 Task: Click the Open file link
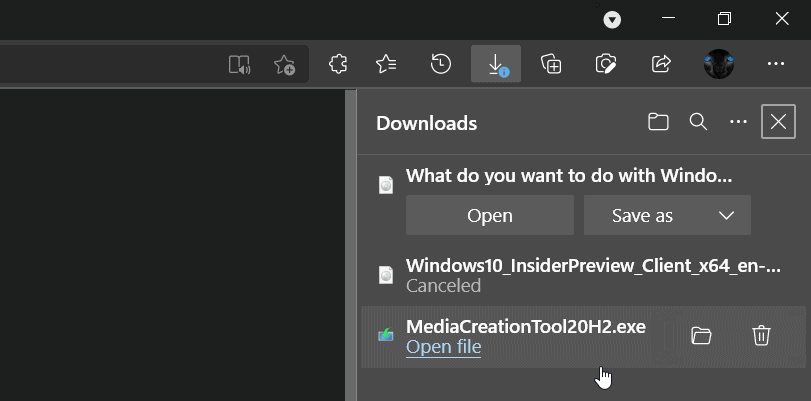pyautogui.click(x=444, y=347)
